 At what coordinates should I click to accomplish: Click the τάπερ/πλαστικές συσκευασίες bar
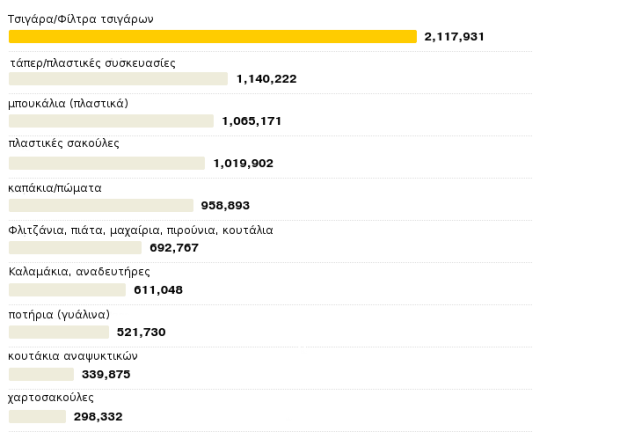click(118, 79)
